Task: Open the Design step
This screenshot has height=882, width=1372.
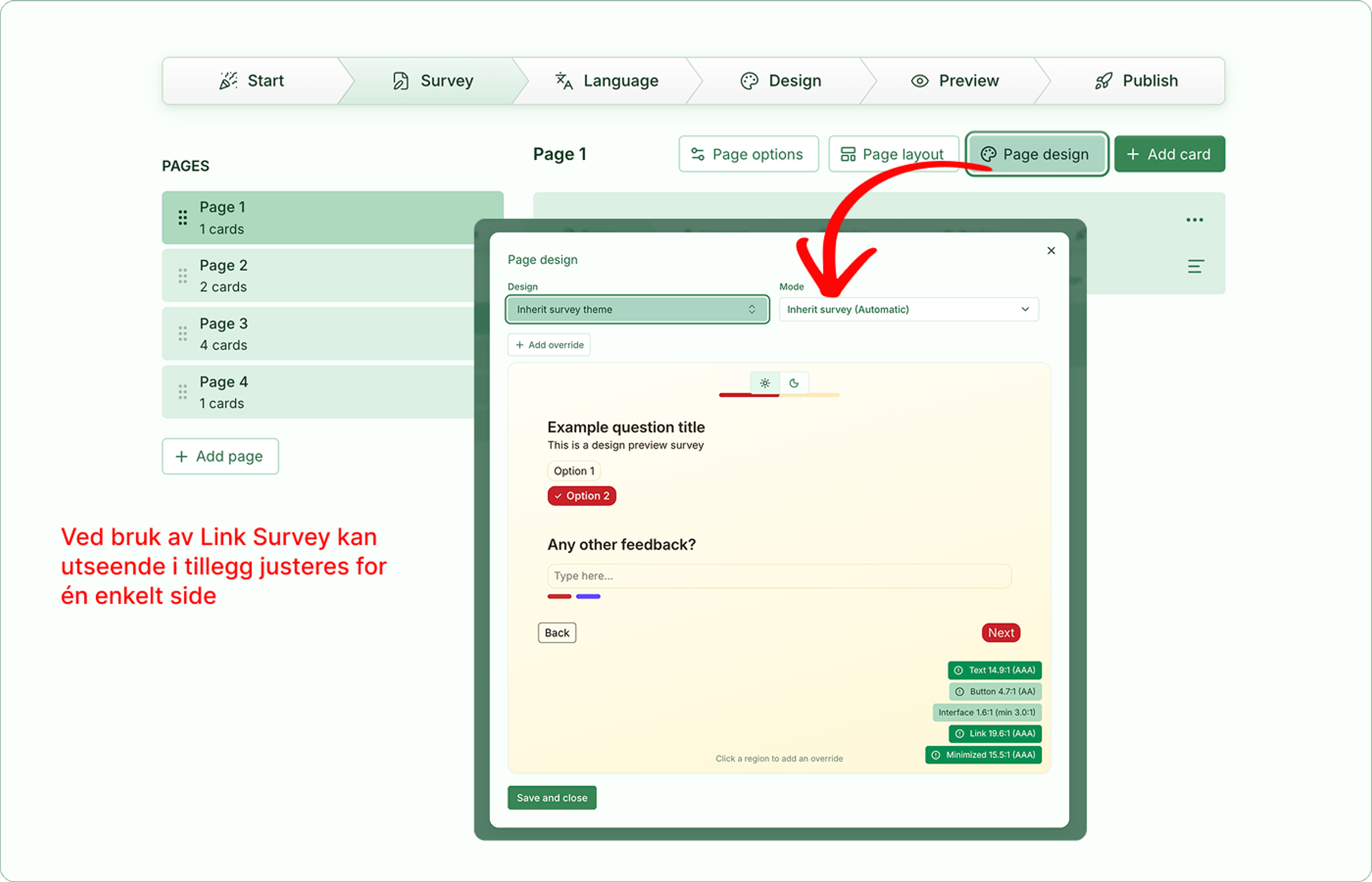Action: (781, 81)
